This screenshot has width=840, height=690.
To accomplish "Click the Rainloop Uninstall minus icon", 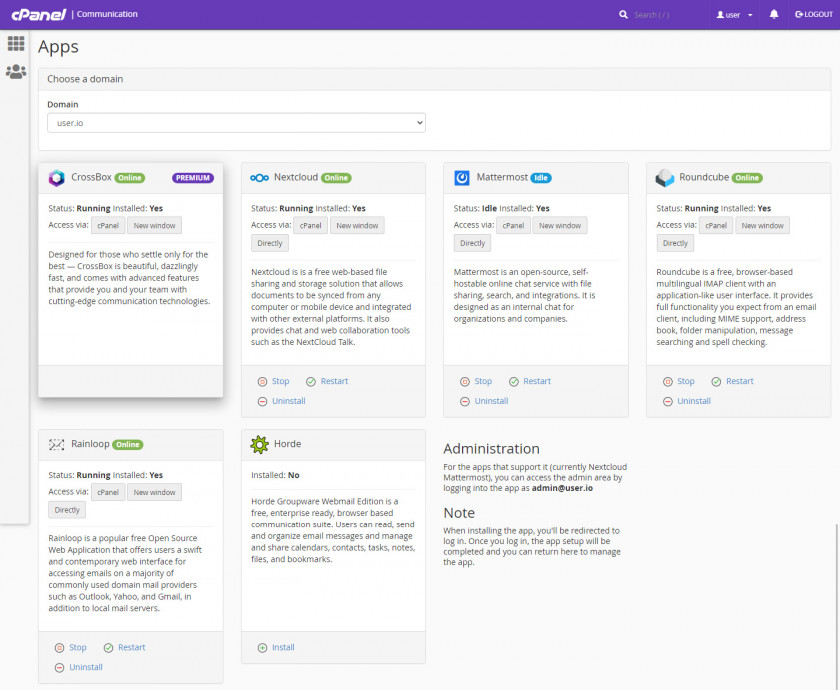I will [59, 668].
